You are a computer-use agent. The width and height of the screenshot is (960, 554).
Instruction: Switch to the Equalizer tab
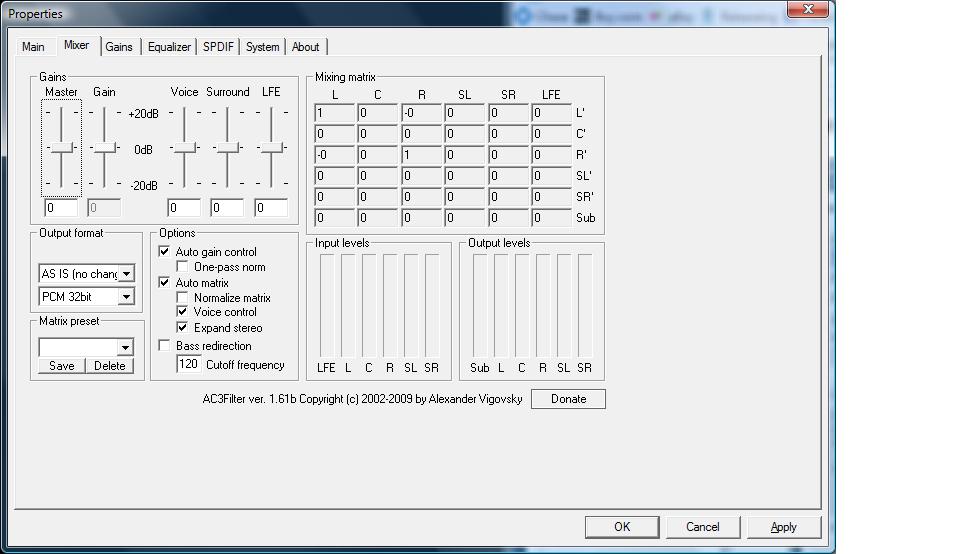point(168,47)
